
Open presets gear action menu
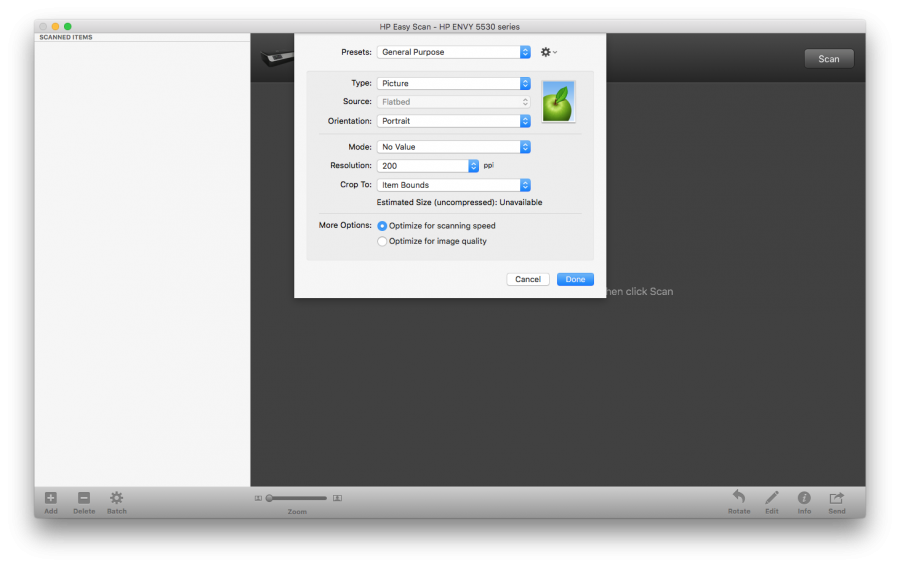click(549, 52)
